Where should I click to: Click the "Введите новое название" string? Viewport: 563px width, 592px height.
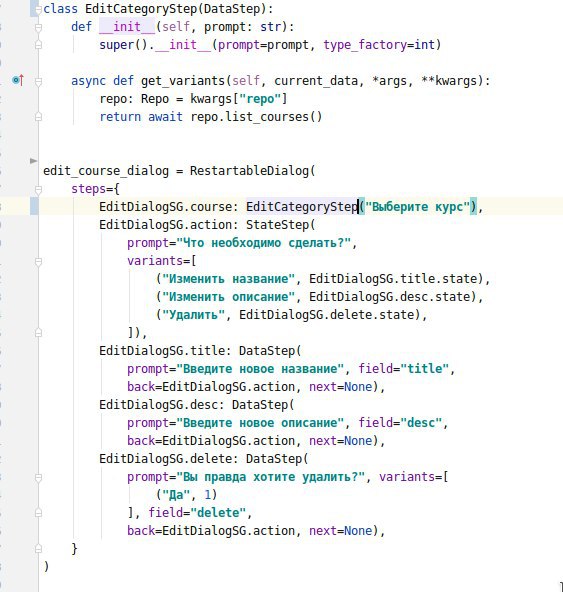260,369
